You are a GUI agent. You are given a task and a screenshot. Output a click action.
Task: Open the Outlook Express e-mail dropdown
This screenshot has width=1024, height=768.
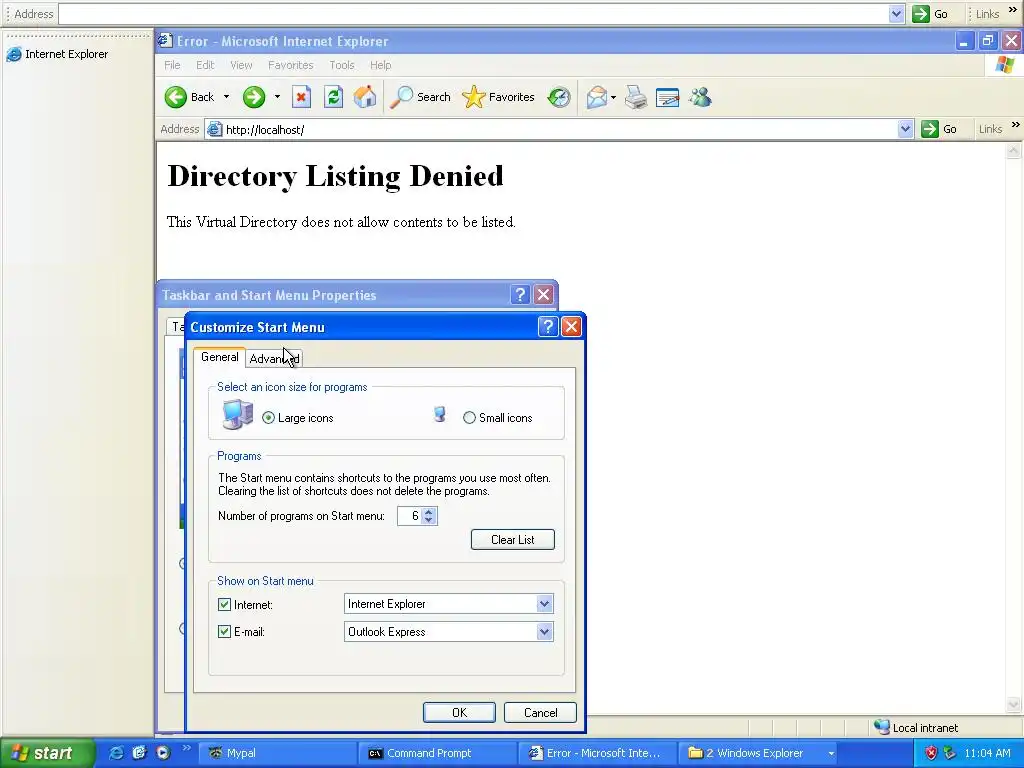[x=544, y=632]
